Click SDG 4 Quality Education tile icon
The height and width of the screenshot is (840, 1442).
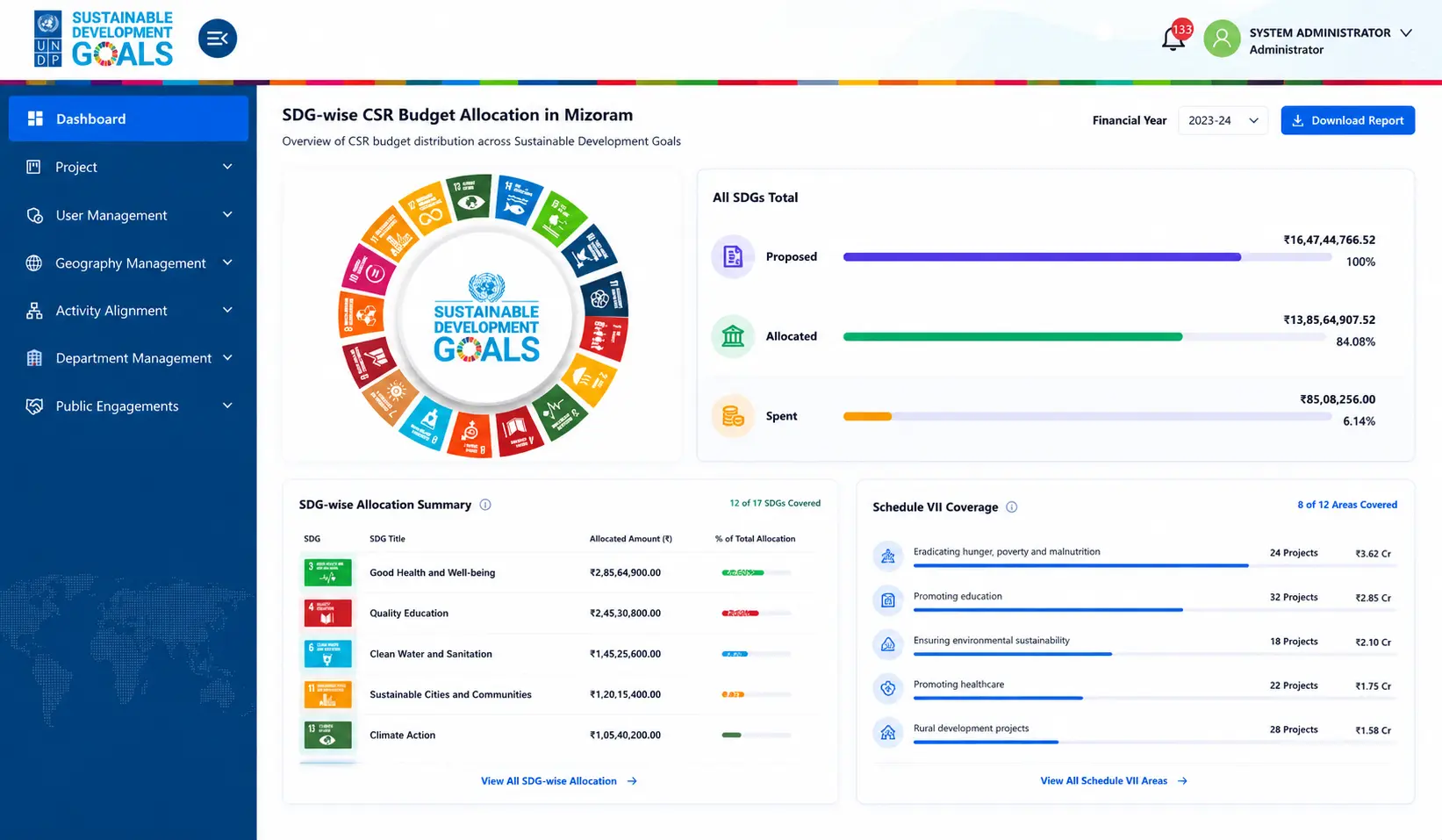(328, 613)
